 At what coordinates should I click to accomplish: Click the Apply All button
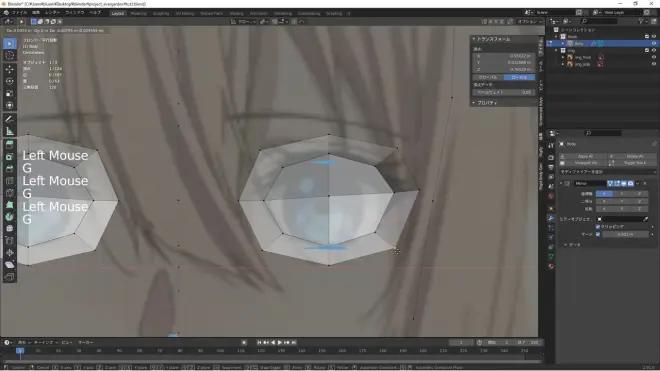tap(585, 156)
